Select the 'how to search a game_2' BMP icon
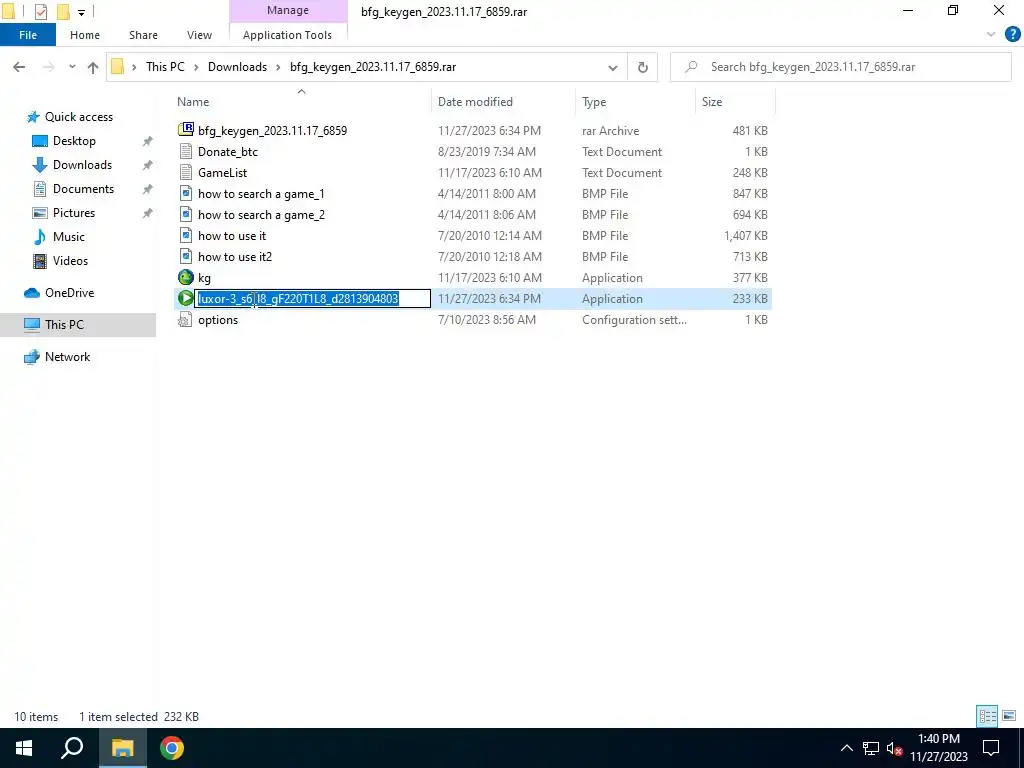The image size is (1024, 768). (186, 214)
